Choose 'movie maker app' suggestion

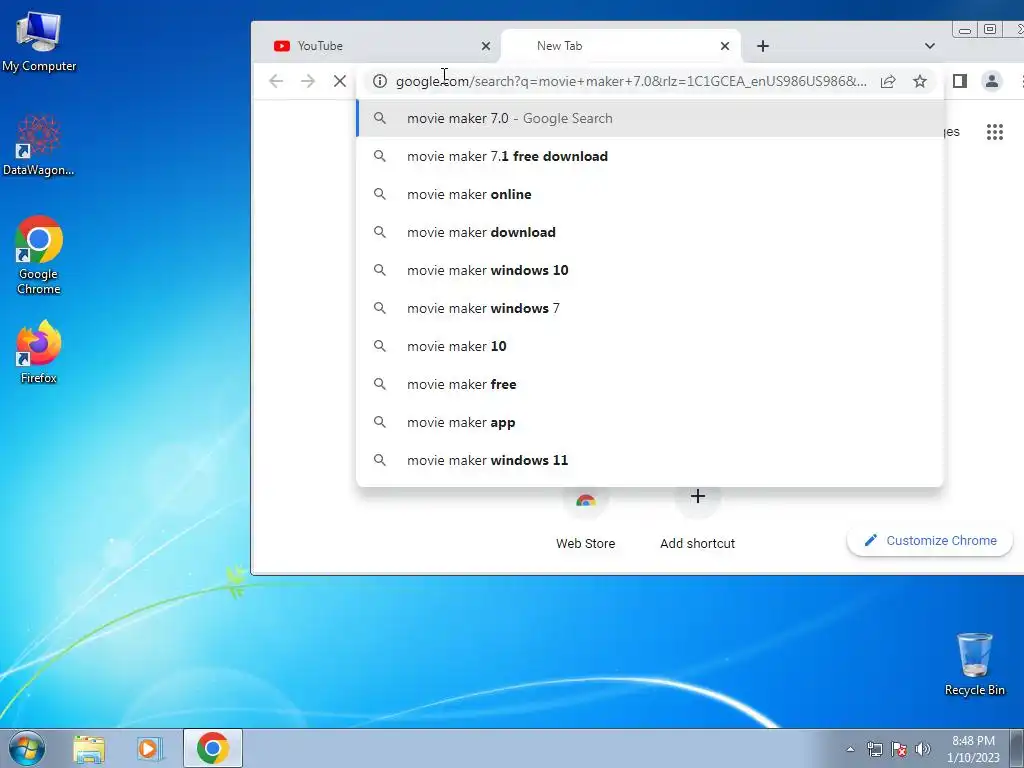click(x=650, y=422)
